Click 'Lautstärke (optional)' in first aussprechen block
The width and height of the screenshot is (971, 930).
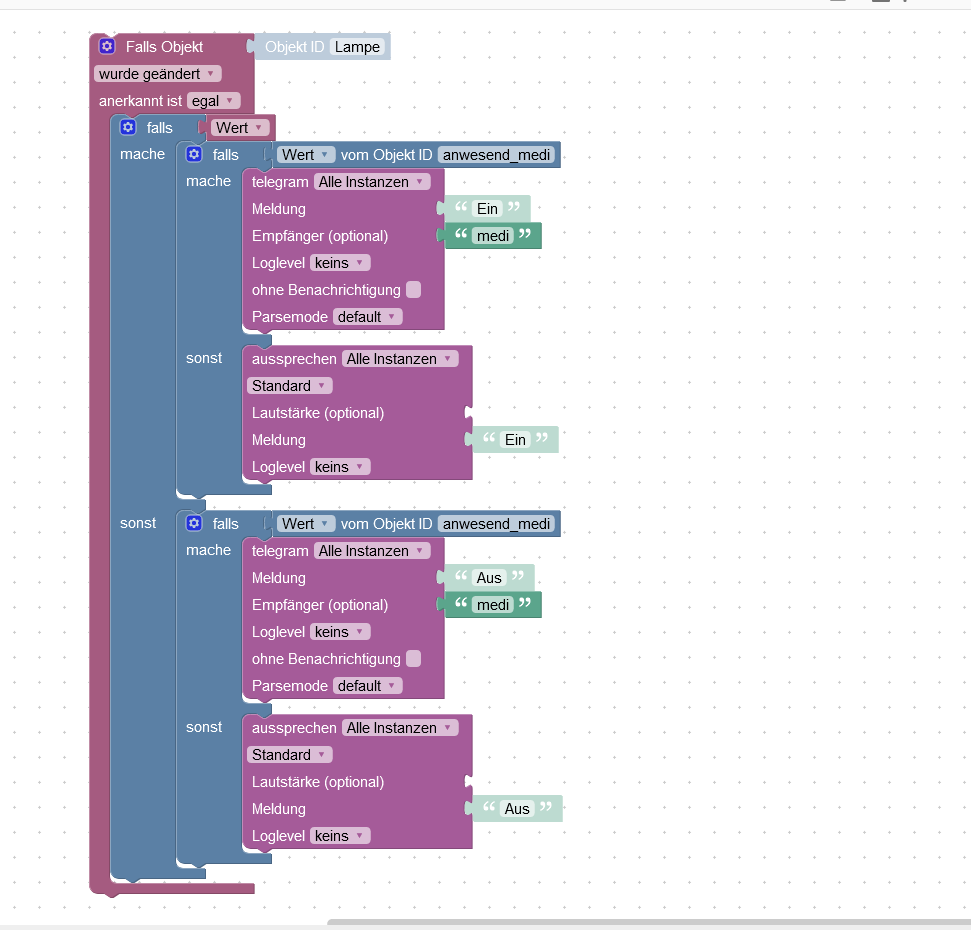click(x=318, y=413)
